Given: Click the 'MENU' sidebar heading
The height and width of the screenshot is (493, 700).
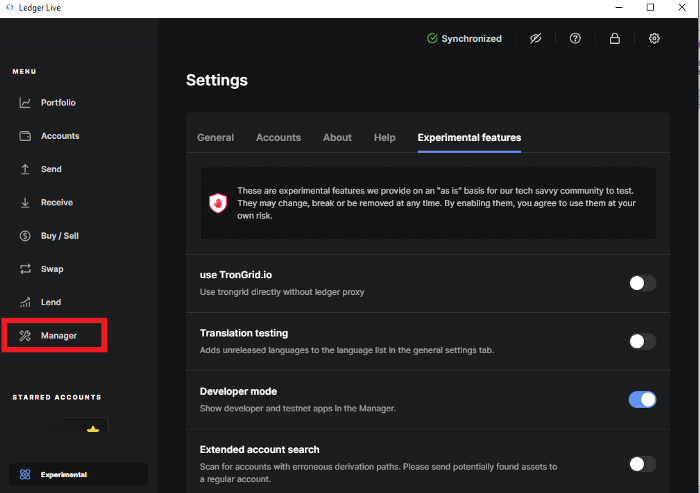Looking at the screenshot, I should point(24,71).
